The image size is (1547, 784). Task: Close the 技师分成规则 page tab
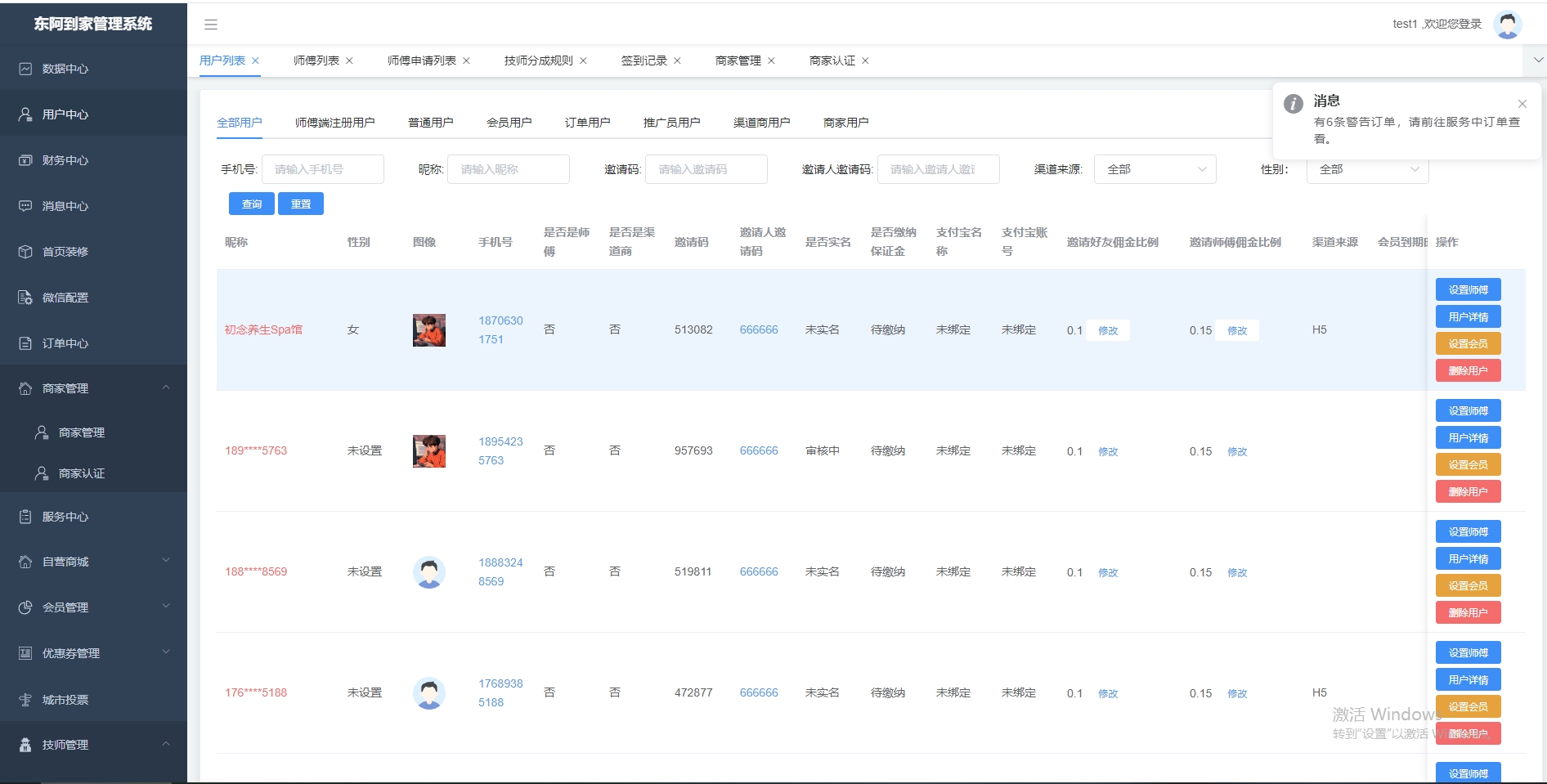pos(583,60)
